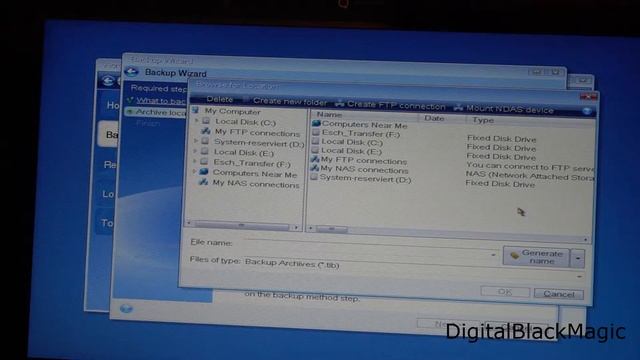Viewport: 640px width, 360px height.
Task: Click help icon at Backup Wizard bottom-left
Action: tap(126, 309)
